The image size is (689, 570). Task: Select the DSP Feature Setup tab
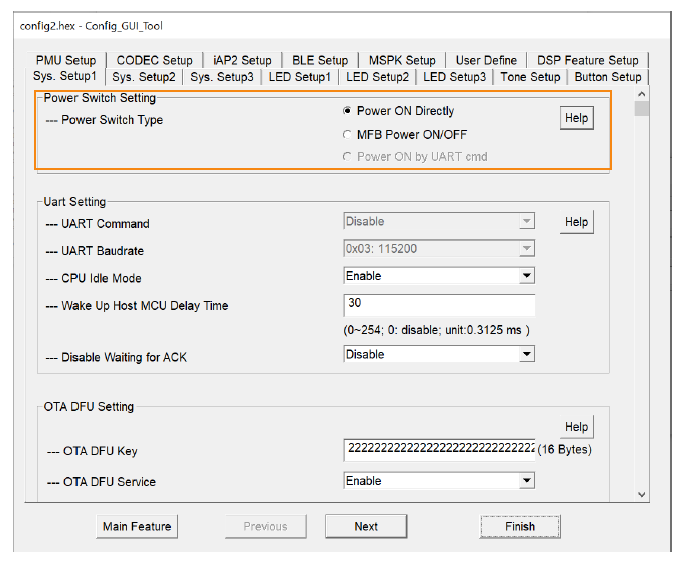point(587,60)
